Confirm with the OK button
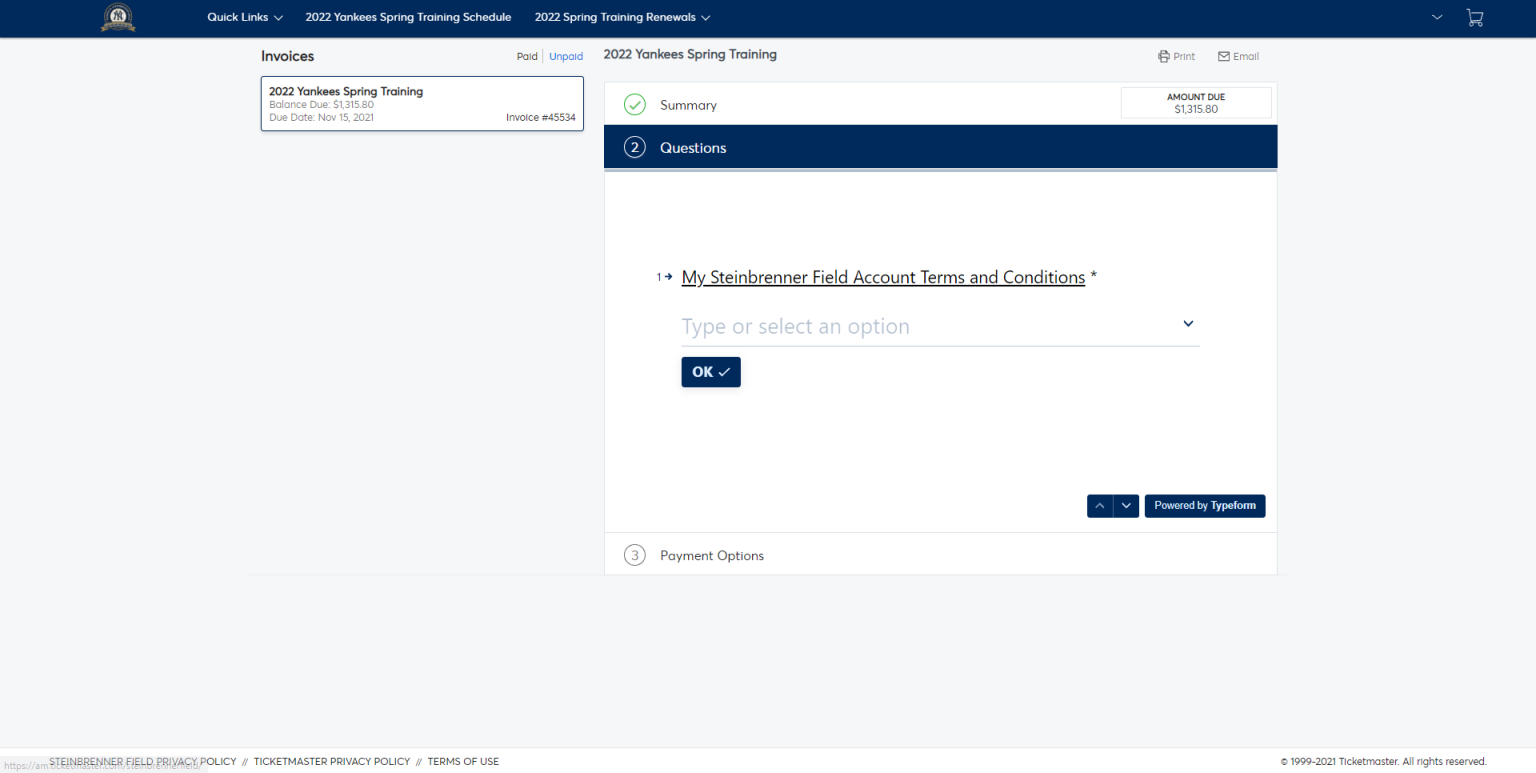Image resolution: width=1536 pixels, height=773 pixels. (x=711, y=372)
